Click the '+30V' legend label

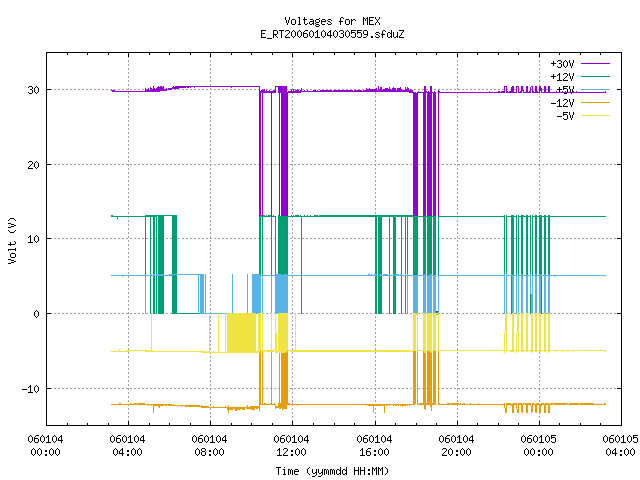(x=562, y=64)
